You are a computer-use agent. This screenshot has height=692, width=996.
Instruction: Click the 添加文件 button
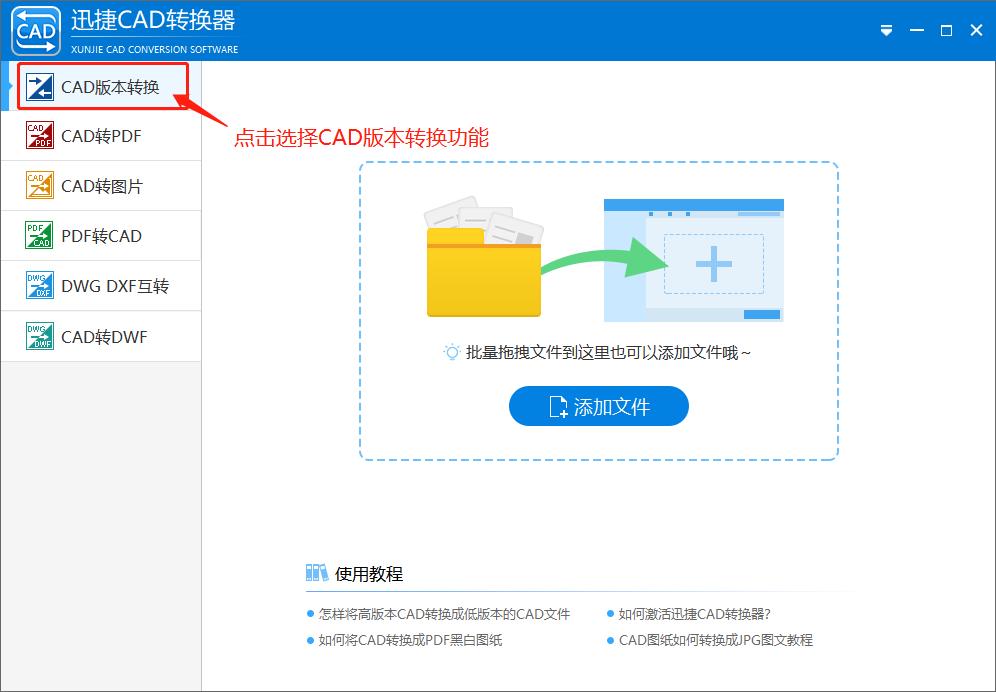[x=598, y=406]
